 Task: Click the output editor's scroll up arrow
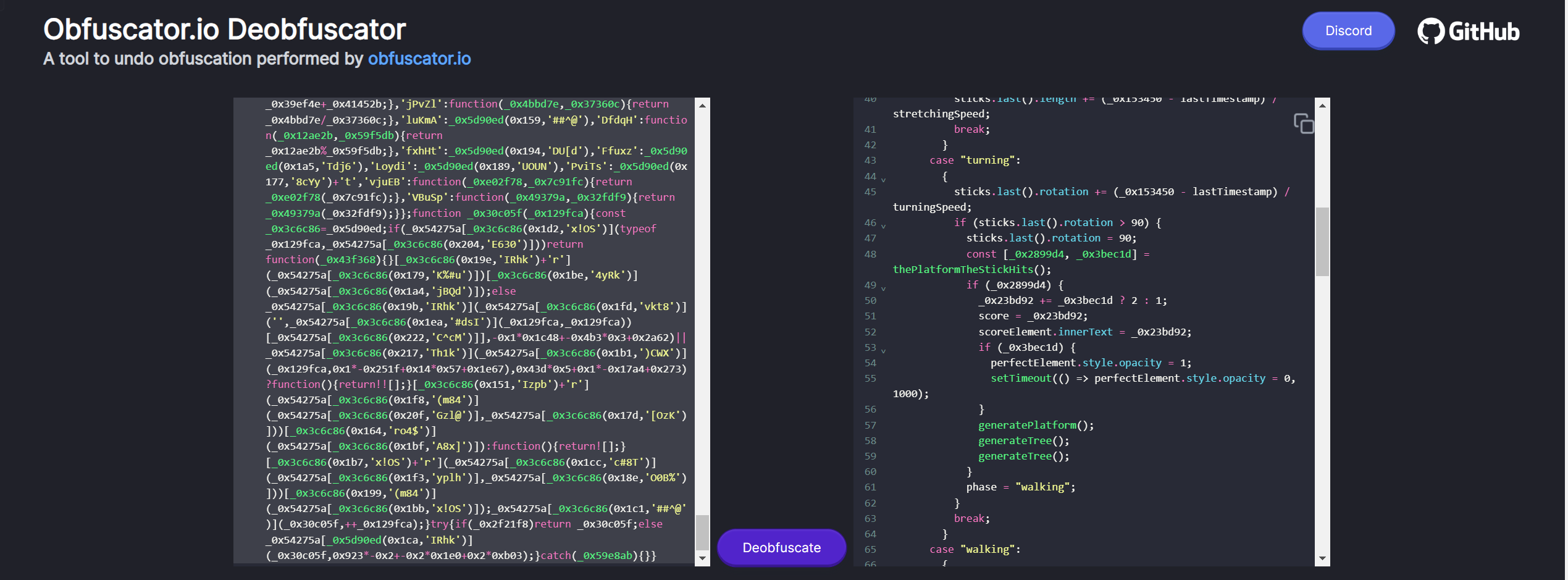pyautogui.click(x=1322, y=106)
